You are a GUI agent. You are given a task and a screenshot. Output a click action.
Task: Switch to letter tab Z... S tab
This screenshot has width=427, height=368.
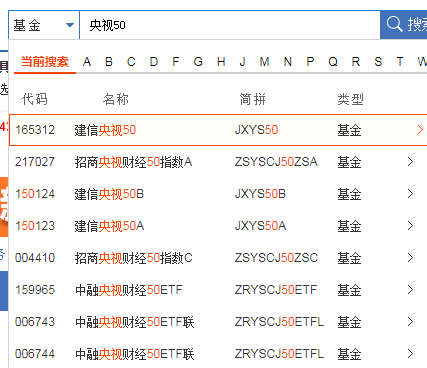[378, 62]
